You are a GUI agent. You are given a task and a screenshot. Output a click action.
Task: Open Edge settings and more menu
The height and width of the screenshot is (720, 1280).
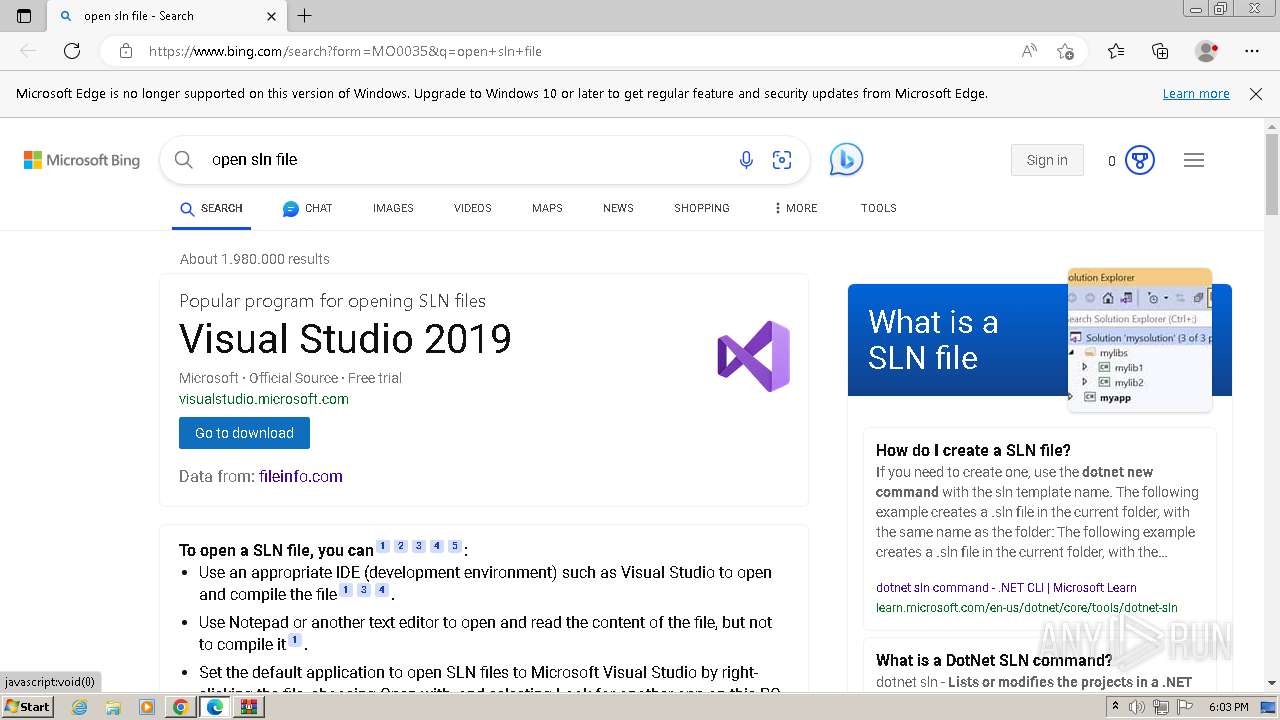click(1252, 51)
